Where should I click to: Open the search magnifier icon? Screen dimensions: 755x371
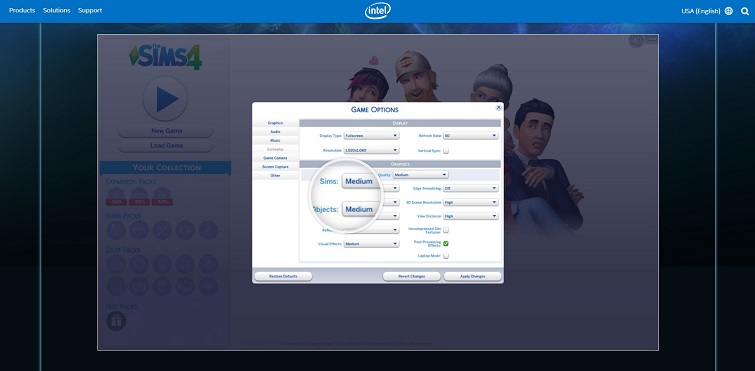(744, 11)
